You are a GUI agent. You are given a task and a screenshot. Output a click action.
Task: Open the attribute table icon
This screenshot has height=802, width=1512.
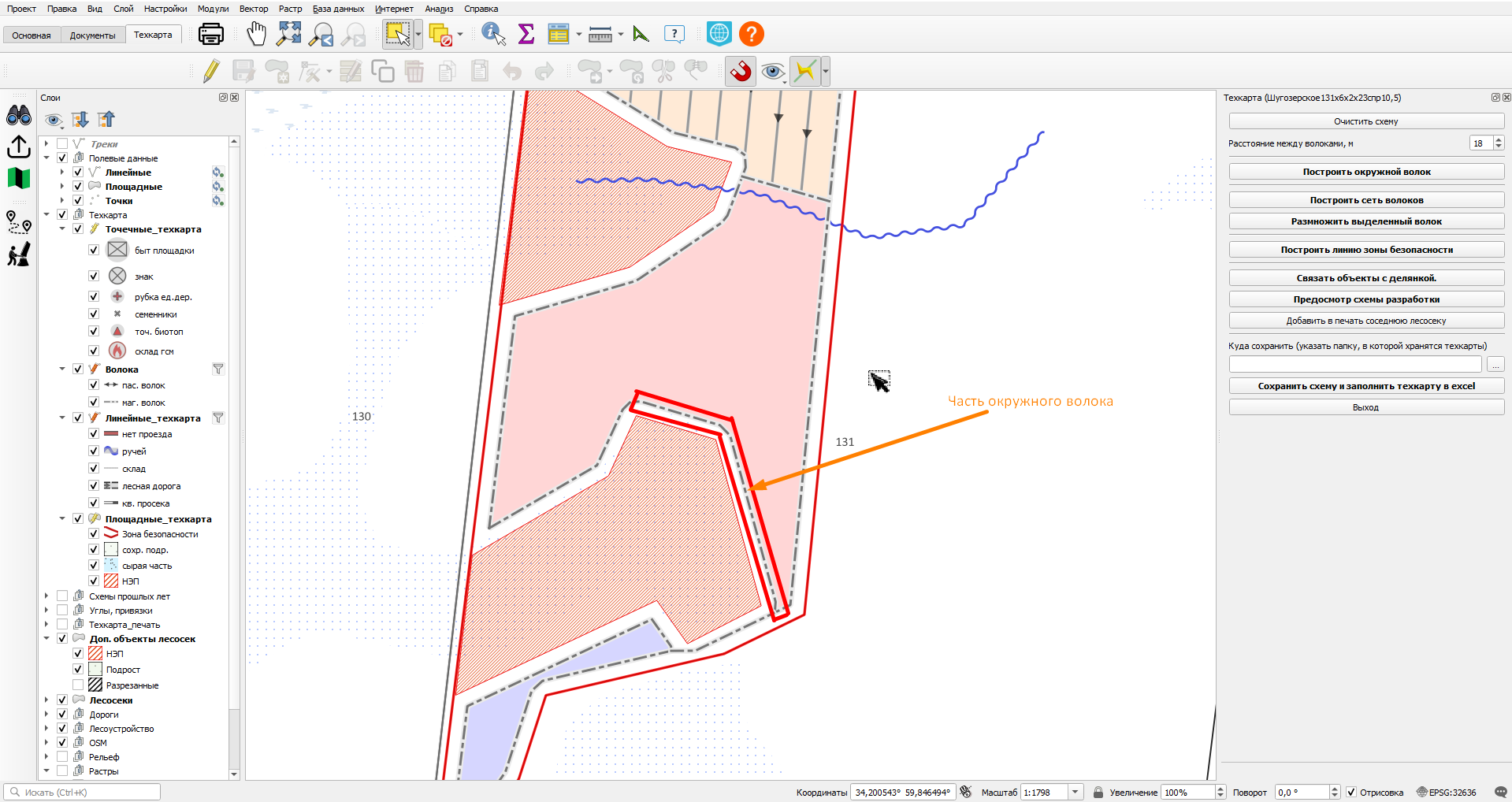tap(559, 34)
